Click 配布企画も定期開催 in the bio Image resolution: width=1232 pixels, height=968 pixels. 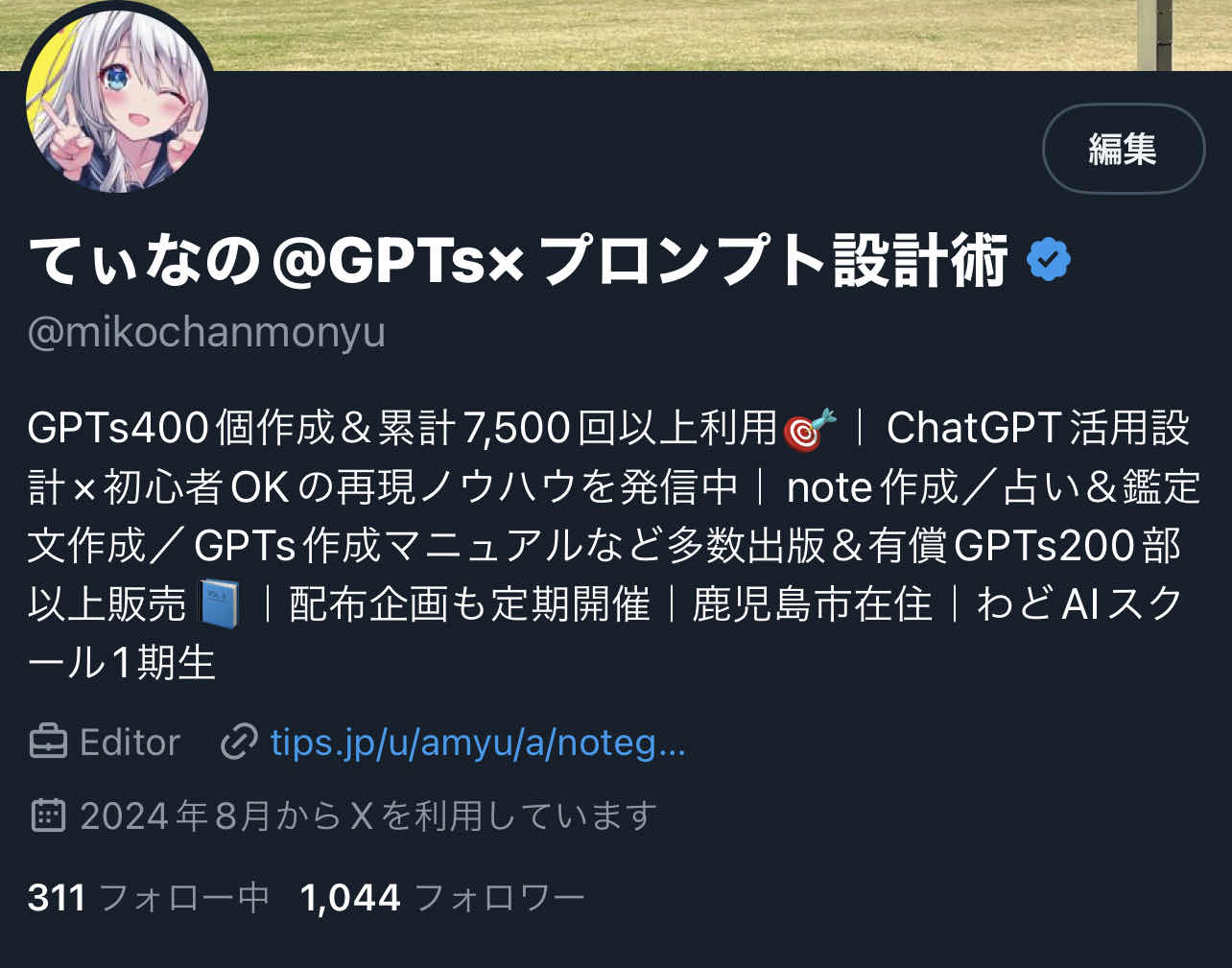pyautogui.click(x=469, y=604)
